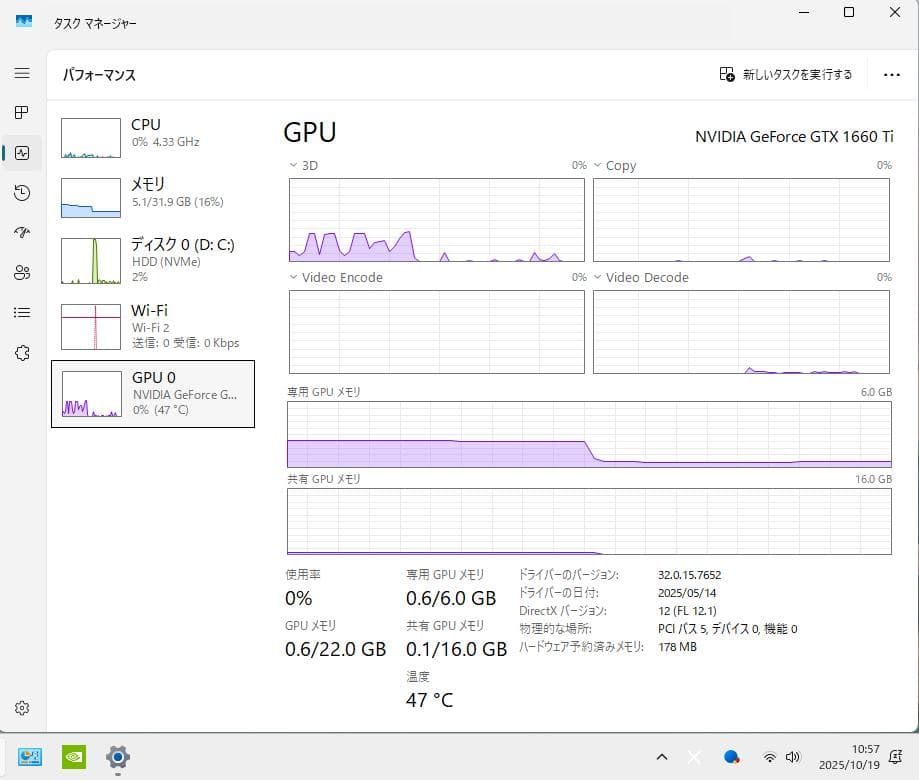Open the Copy graph selector dropdown
This screenshot has height=780, width=919.
coord(597,165)
